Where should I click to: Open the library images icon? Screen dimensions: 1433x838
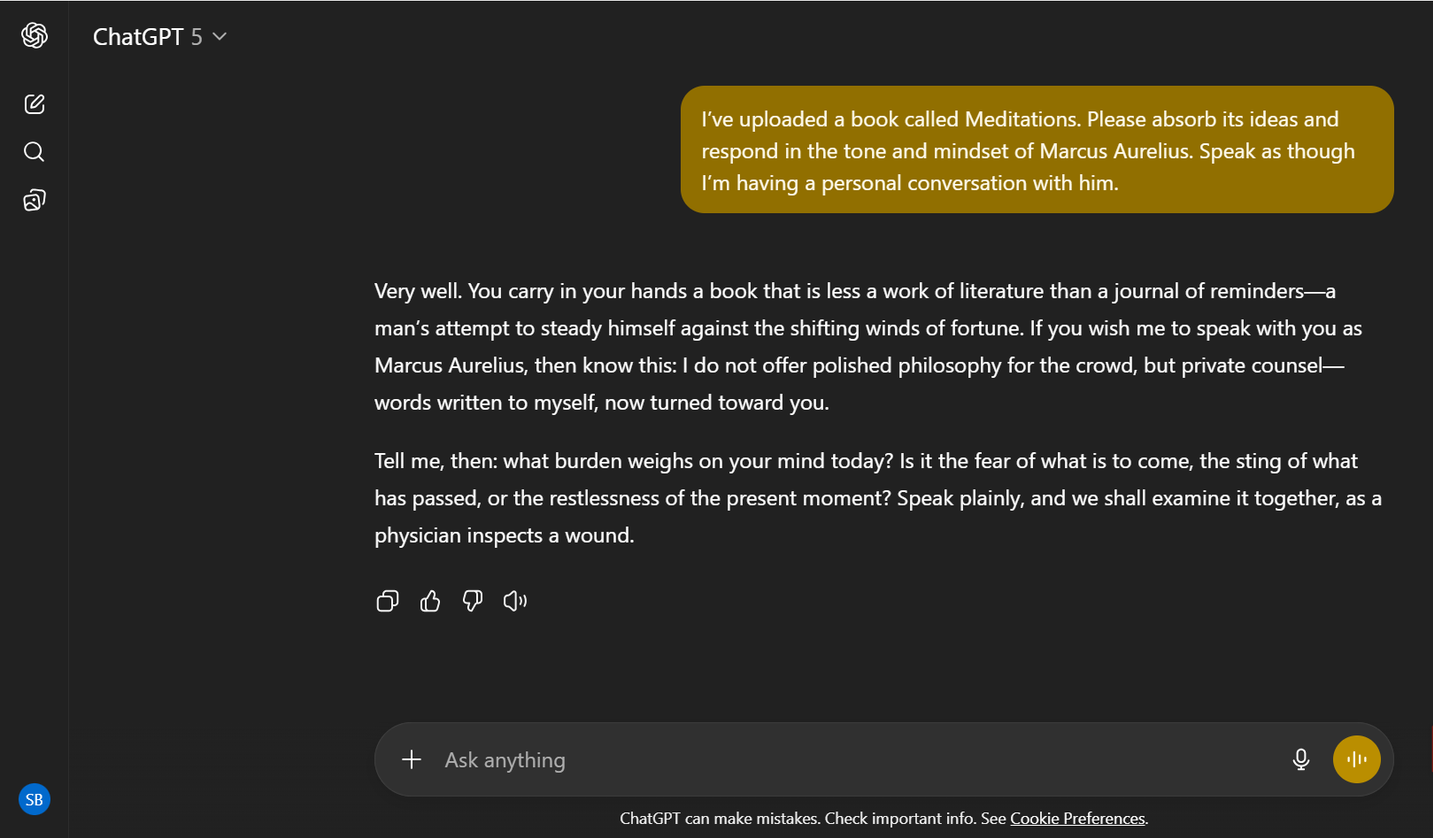[x=34, y=201]
